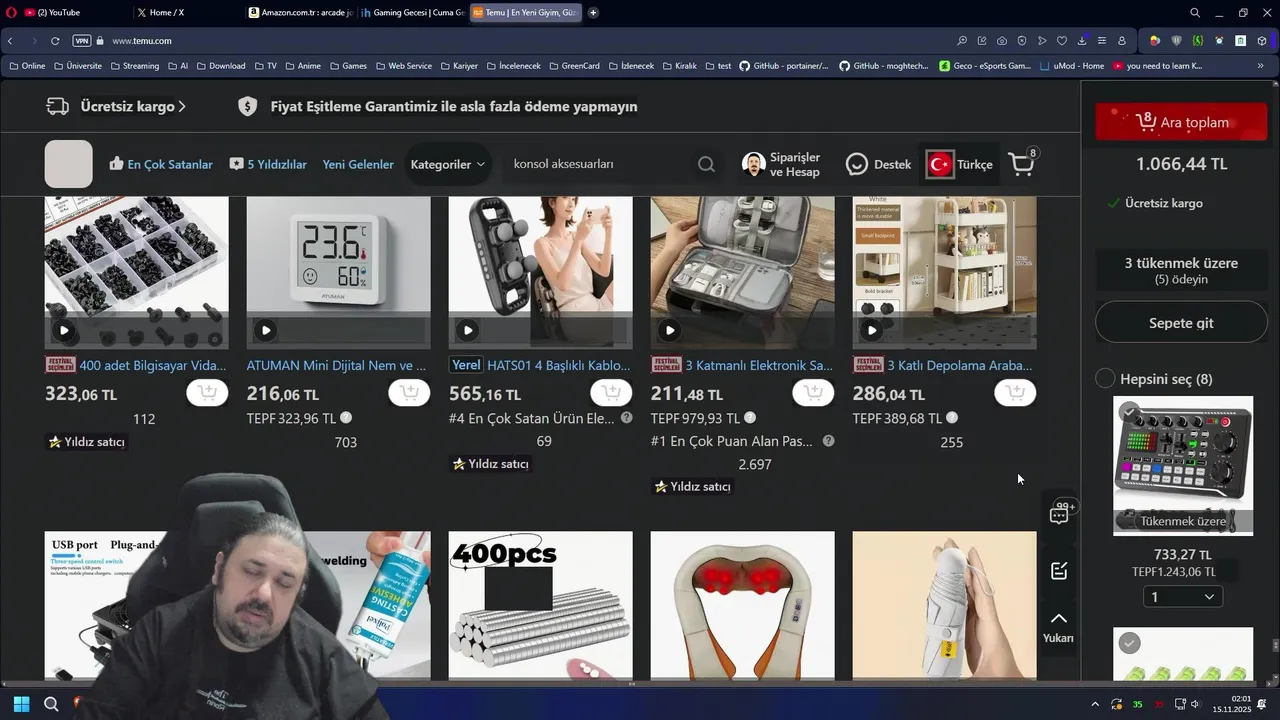Viewport: 1280px width, 720px height.
Task: Add 400 adet Bilgisayar Vida item to cart
Action: tap(207, 393)
